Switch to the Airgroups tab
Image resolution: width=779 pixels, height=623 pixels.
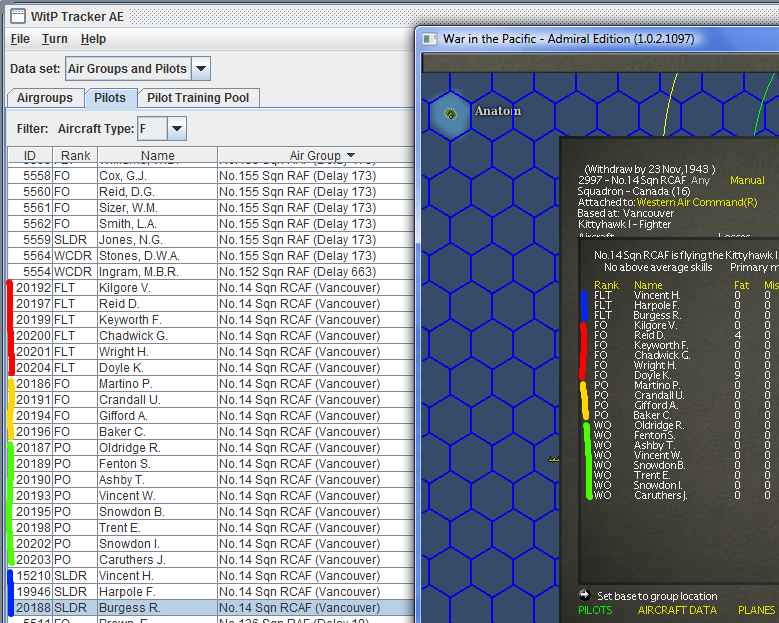click(45, 97)
